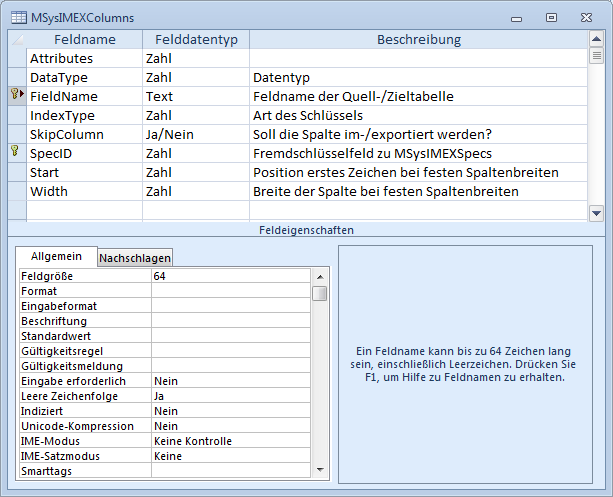Open the Ja/Nein data type for SkipColumn
This screenshot has height=497, width=613.
(x=195, y=135)
